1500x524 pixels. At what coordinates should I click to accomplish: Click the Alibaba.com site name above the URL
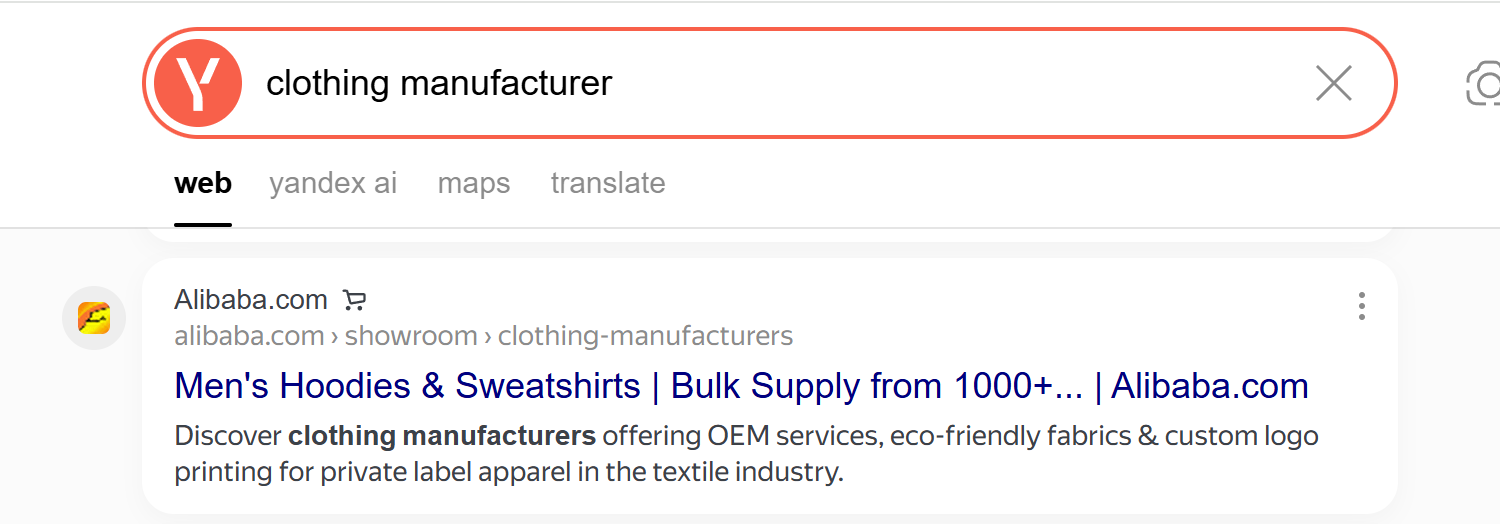[x=251, y=299]
